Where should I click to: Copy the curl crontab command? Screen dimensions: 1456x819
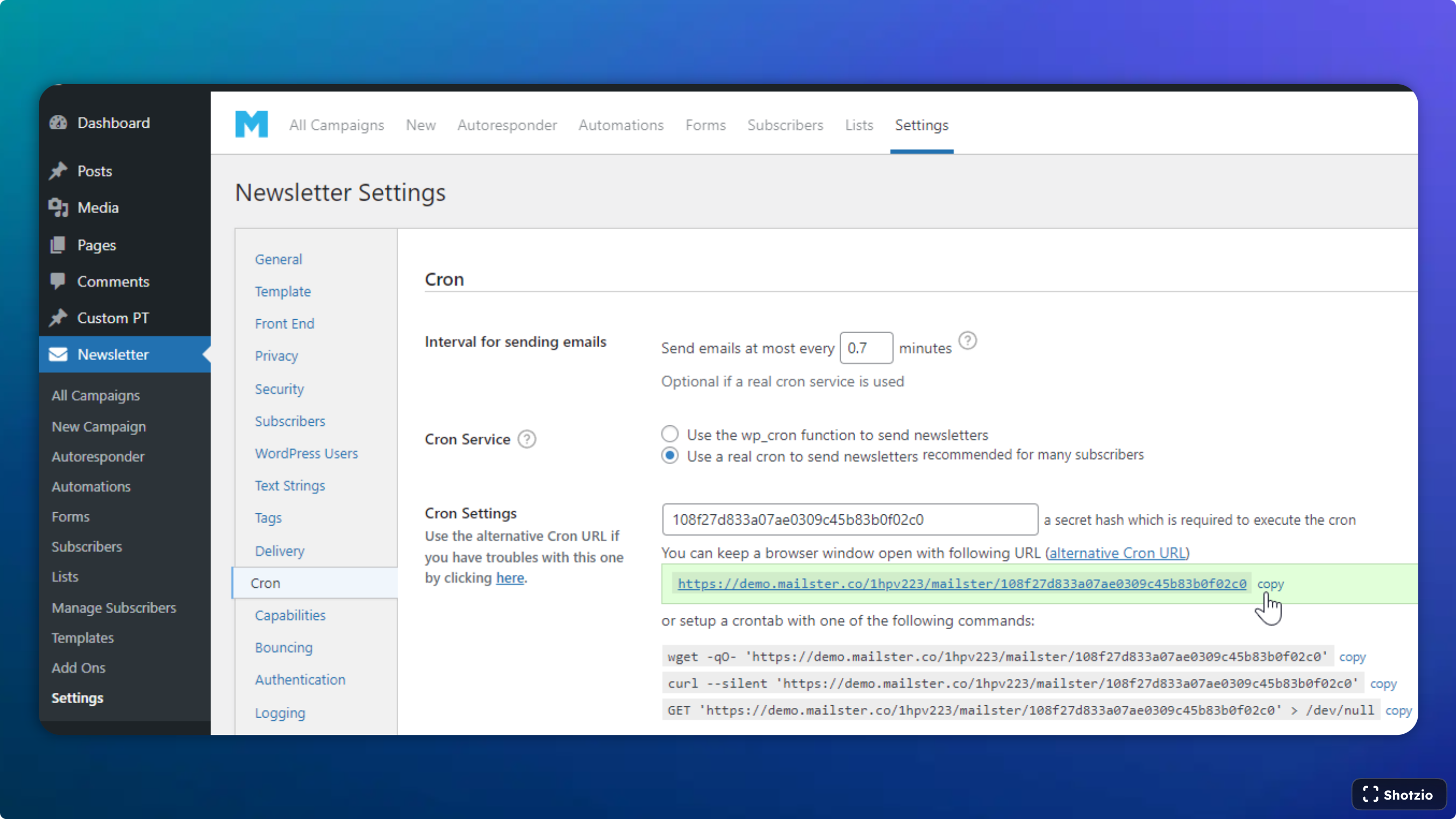point(1383,684)
